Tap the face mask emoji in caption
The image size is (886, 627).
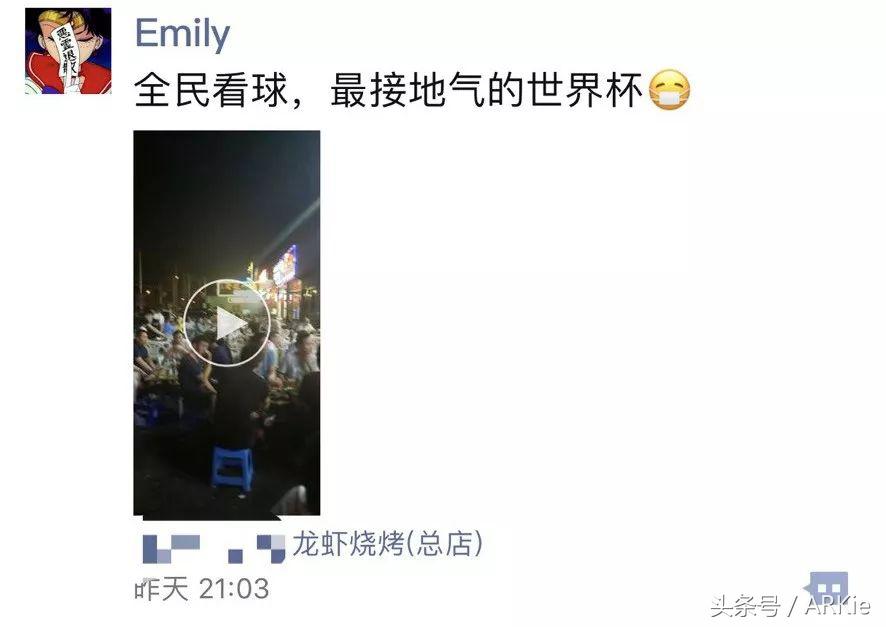click(x=669, y=90)
